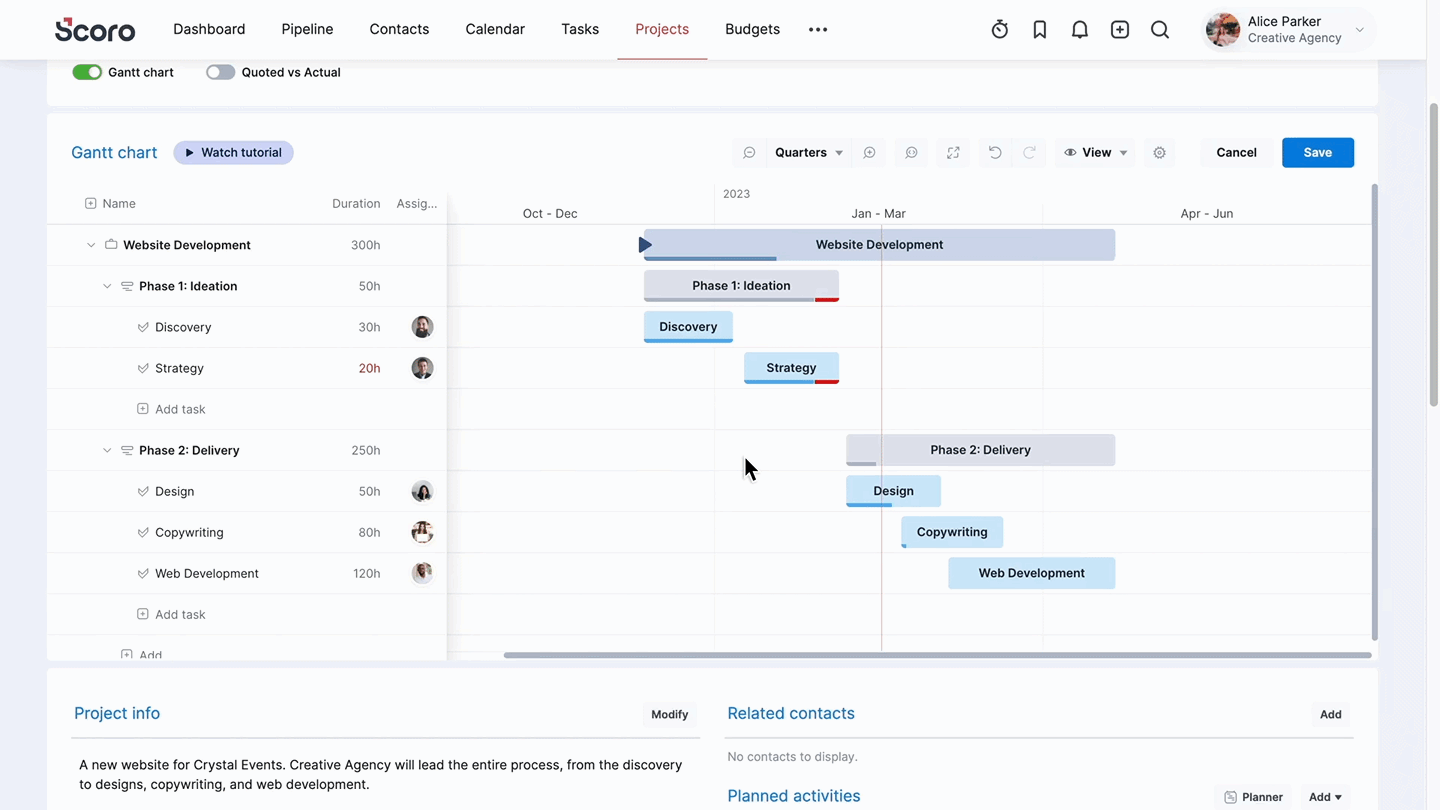Zoom out the Gantt timeline

tap(749, 153)
